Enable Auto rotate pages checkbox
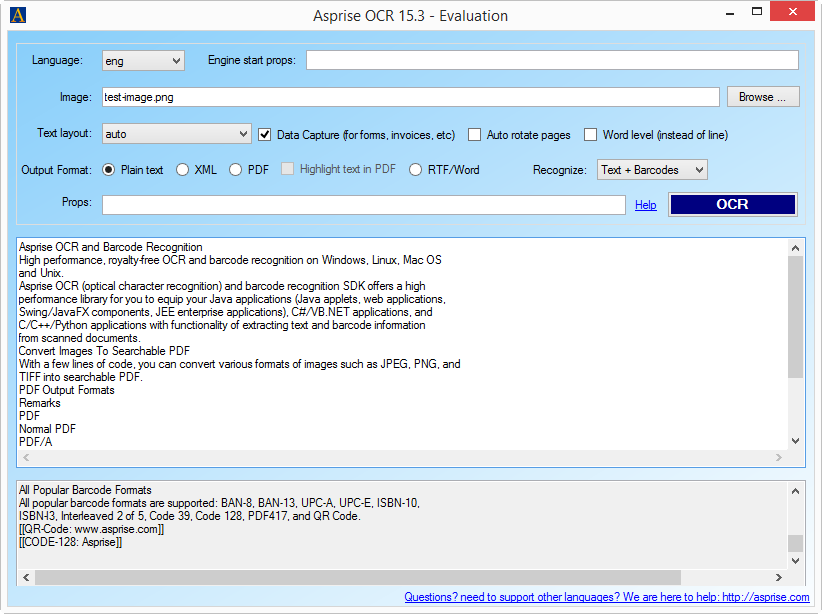822x614 pixels. pyautogui.click(x=475, y=135)
